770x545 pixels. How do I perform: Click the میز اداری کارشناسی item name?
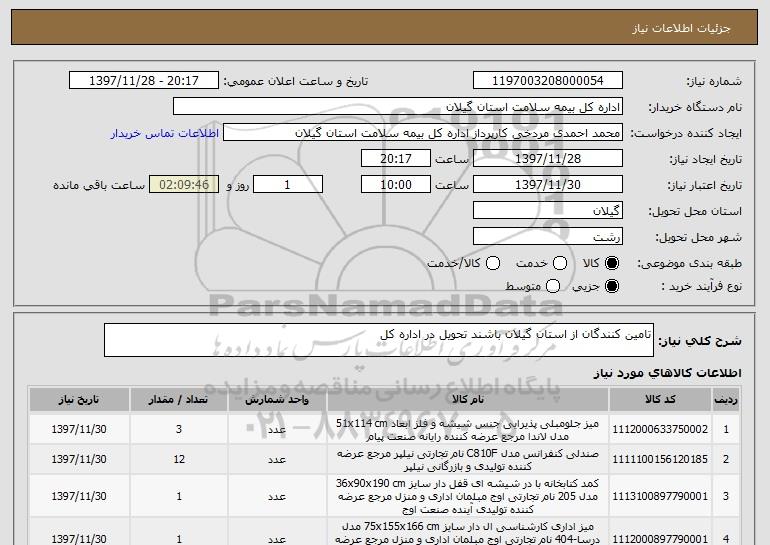[x=468, y=533]
